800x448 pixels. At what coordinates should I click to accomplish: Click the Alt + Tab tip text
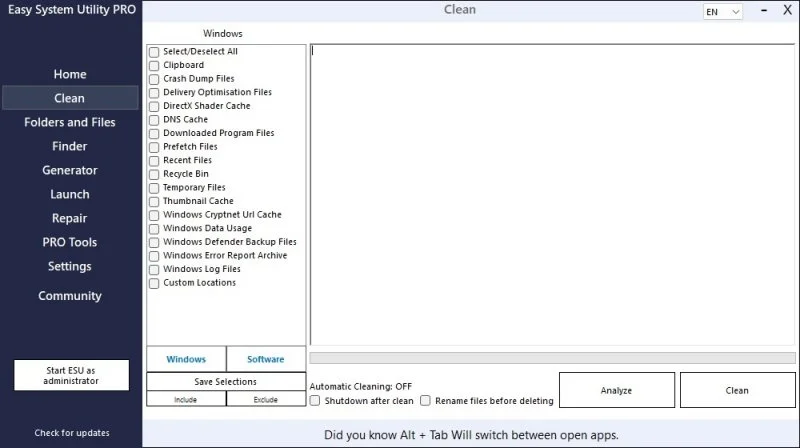click(471, 435)
